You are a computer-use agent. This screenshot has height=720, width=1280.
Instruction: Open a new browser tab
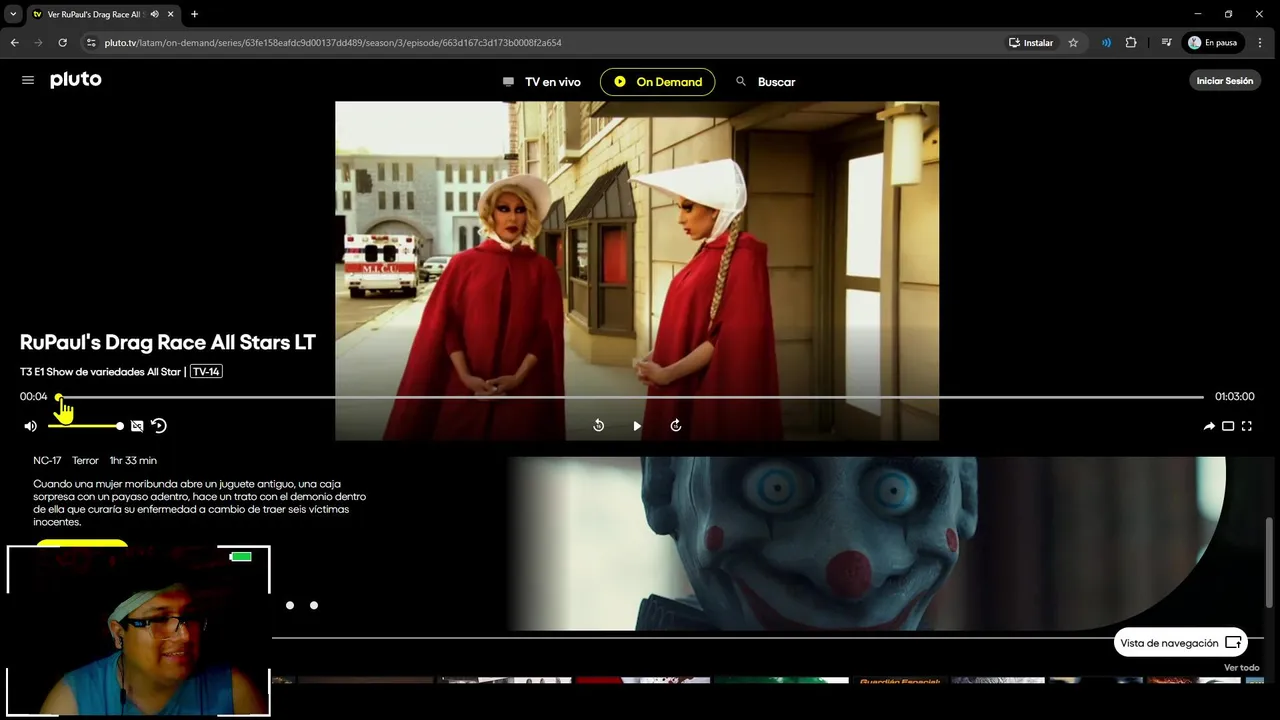pyautogui.click(x=194, y=14)
